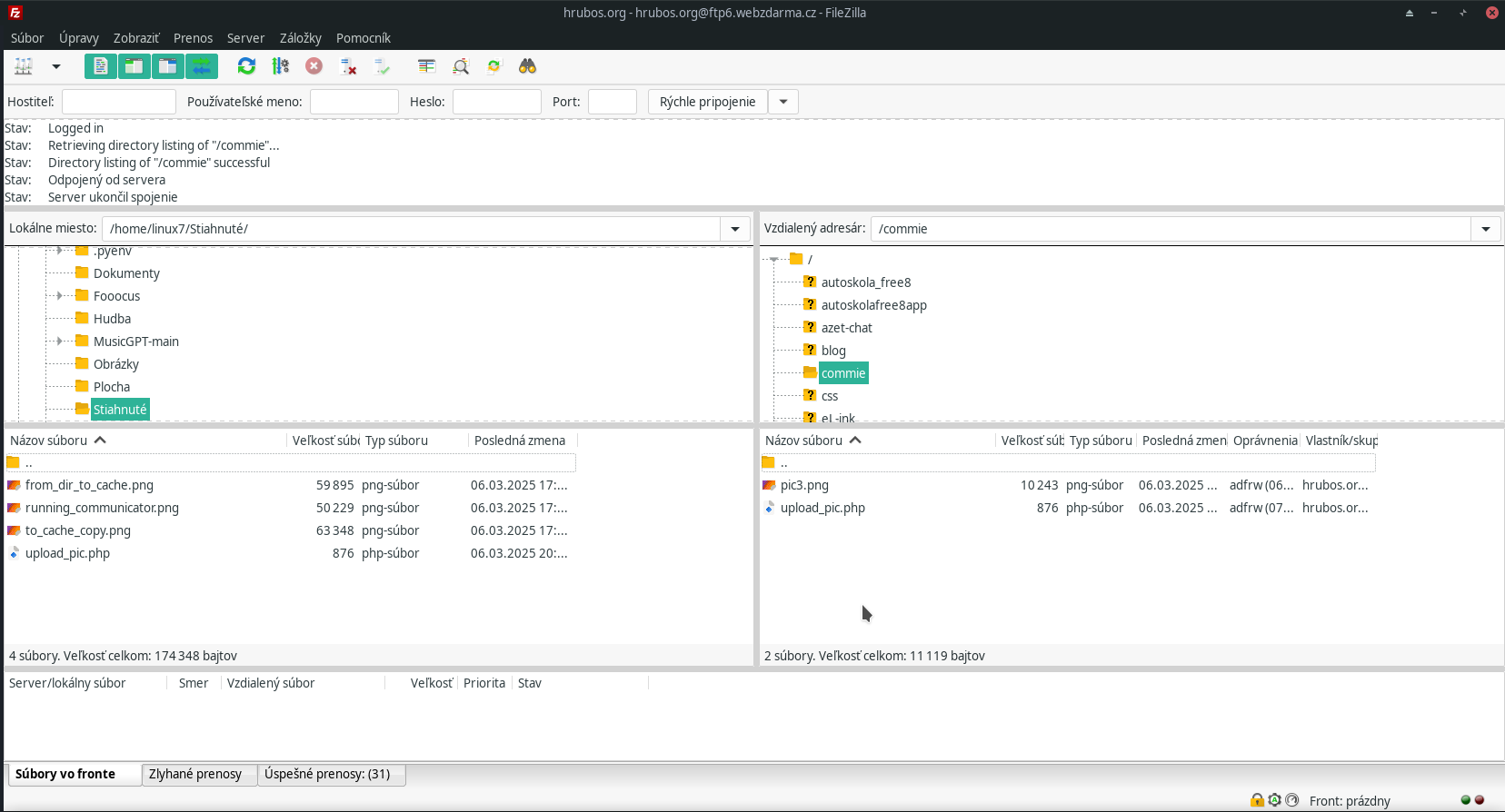
Task: Refresh file and folder lists
Action: 246,66
